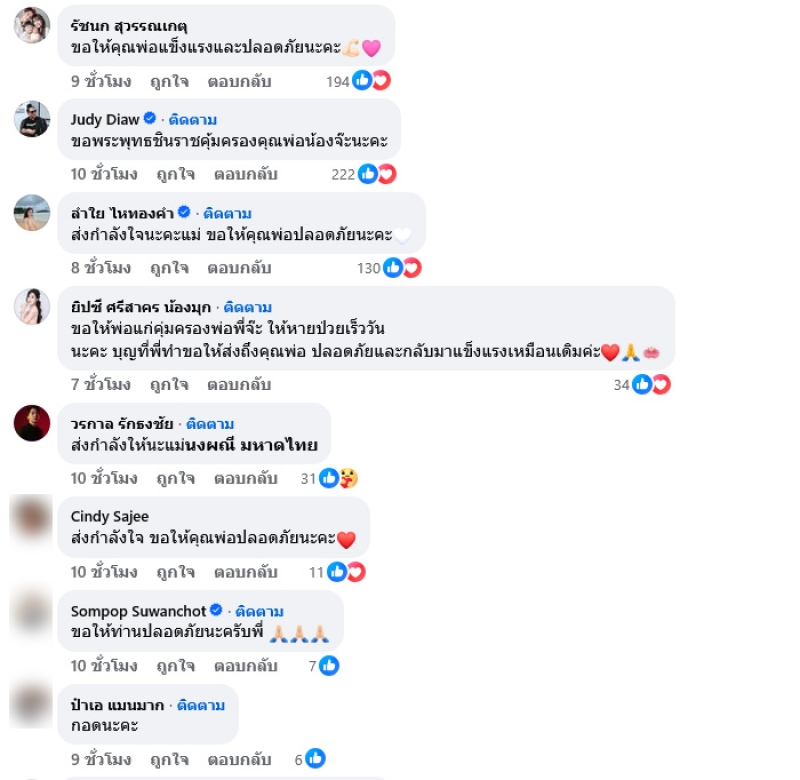Open รัชนก สุวรรณเกตุ profile picture
Viewport: 800px width, 780px height.
[x=32, y=26]
